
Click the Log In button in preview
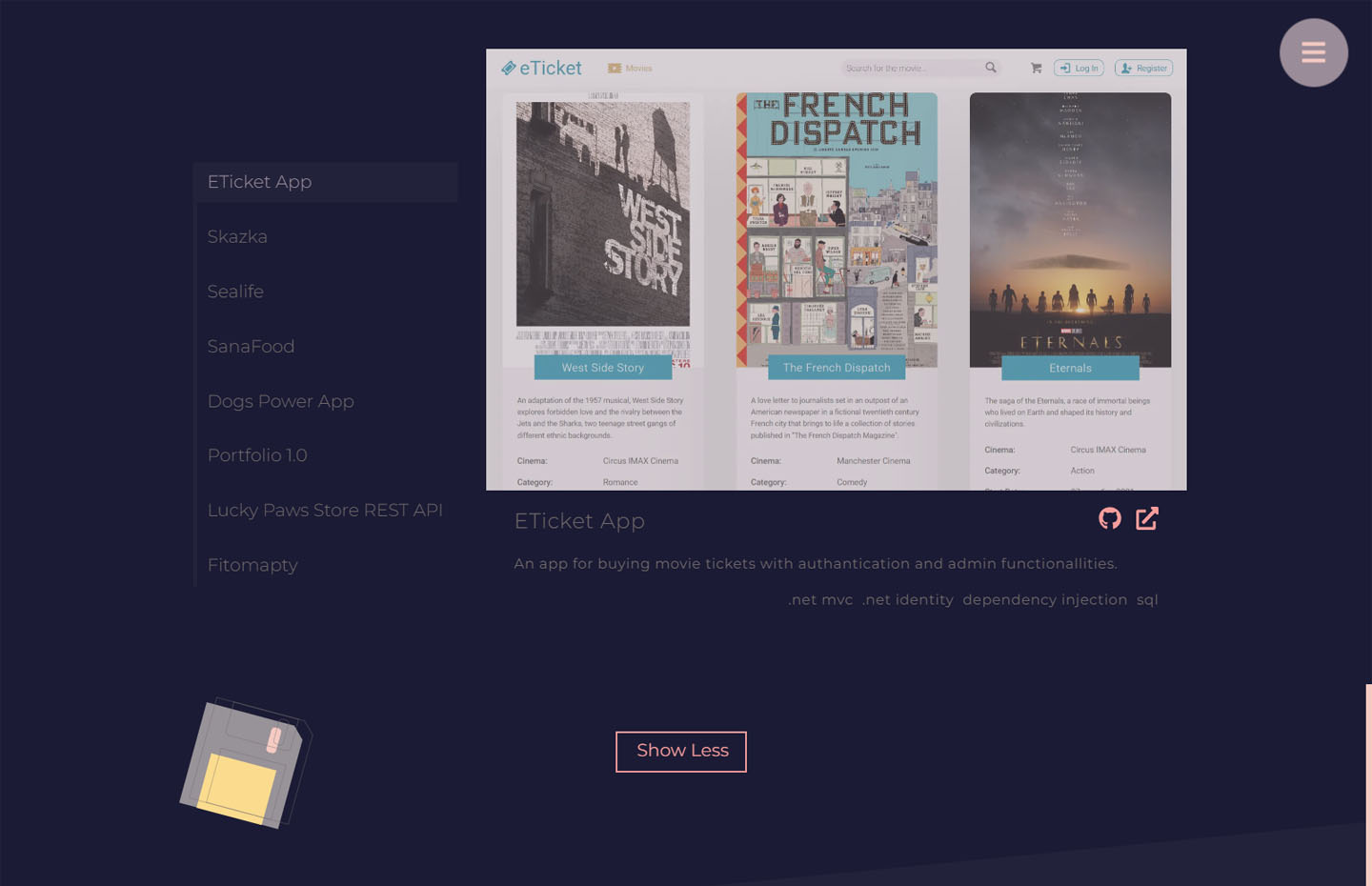1079,68
